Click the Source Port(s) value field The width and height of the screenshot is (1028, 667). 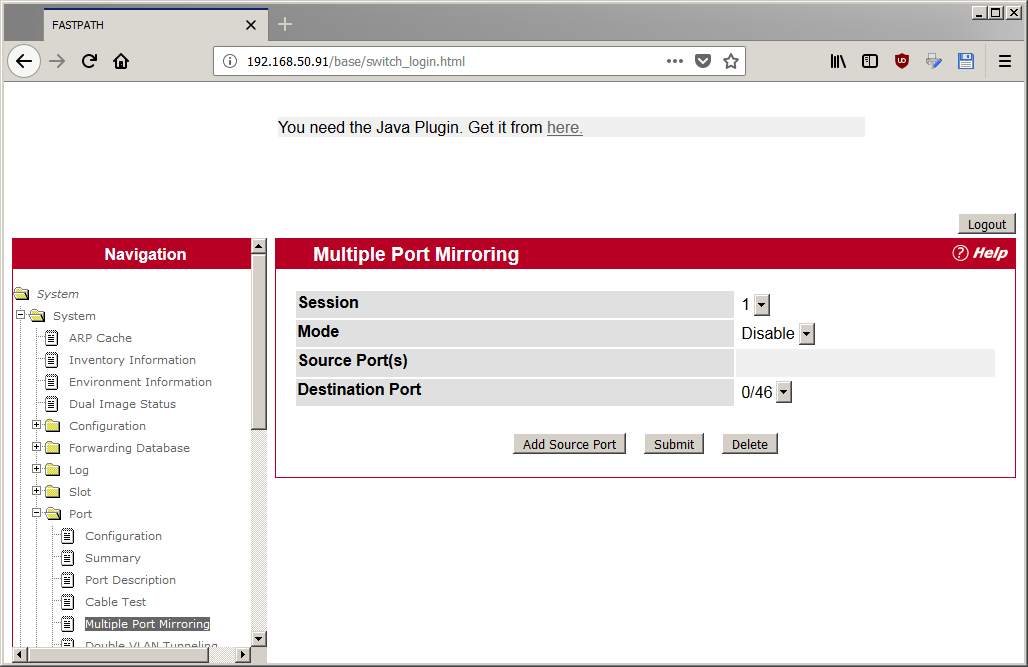tap(865, 363)
